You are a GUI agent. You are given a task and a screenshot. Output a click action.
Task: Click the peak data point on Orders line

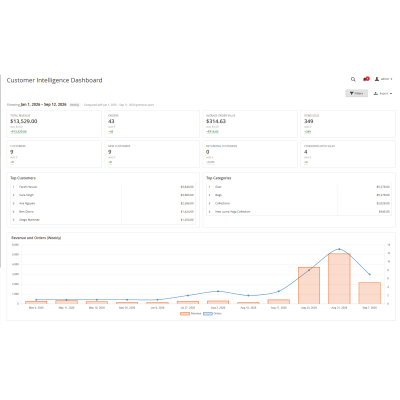pyautogui.click(x=339, y=249)
